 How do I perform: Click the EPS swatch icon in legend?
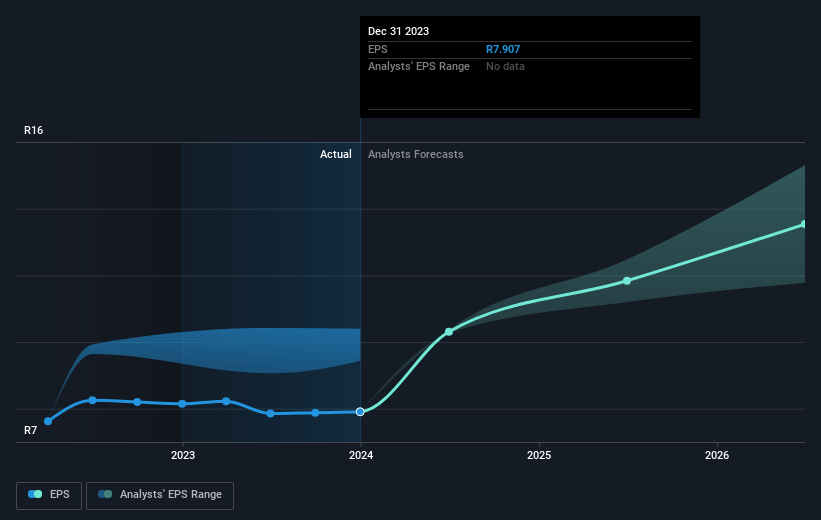35,494
